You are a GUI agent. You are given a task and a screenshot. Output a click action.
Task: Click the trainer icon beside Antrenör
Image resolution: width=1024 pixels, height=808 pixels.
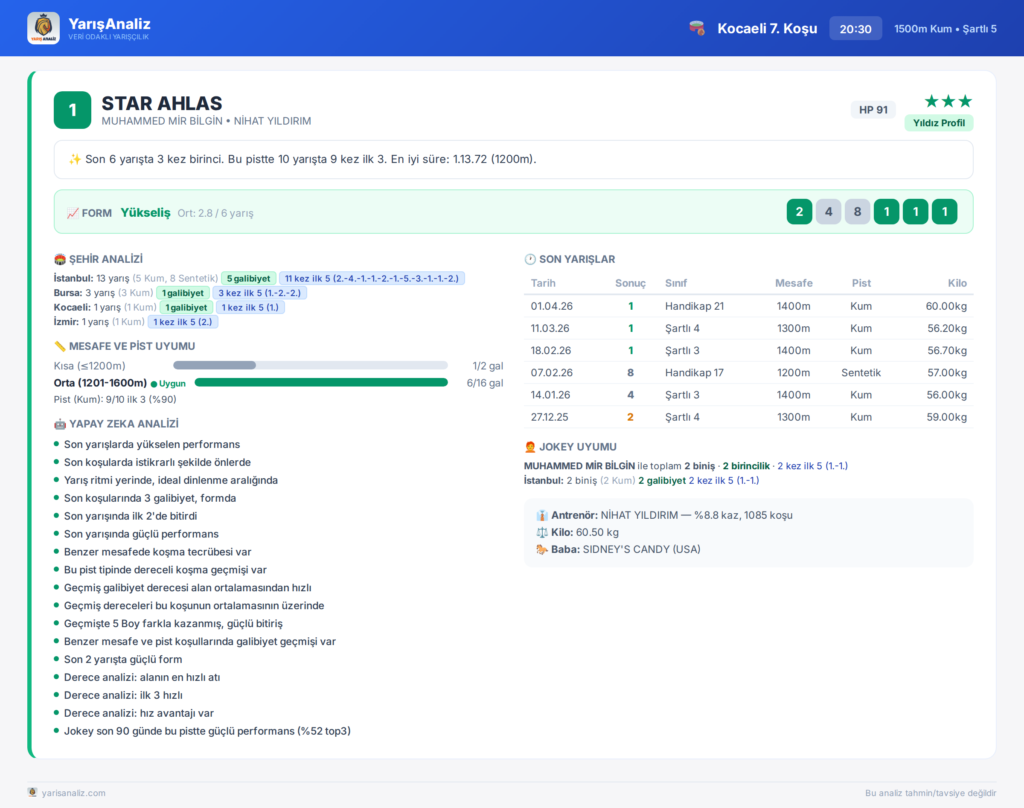tap(541, 515)
